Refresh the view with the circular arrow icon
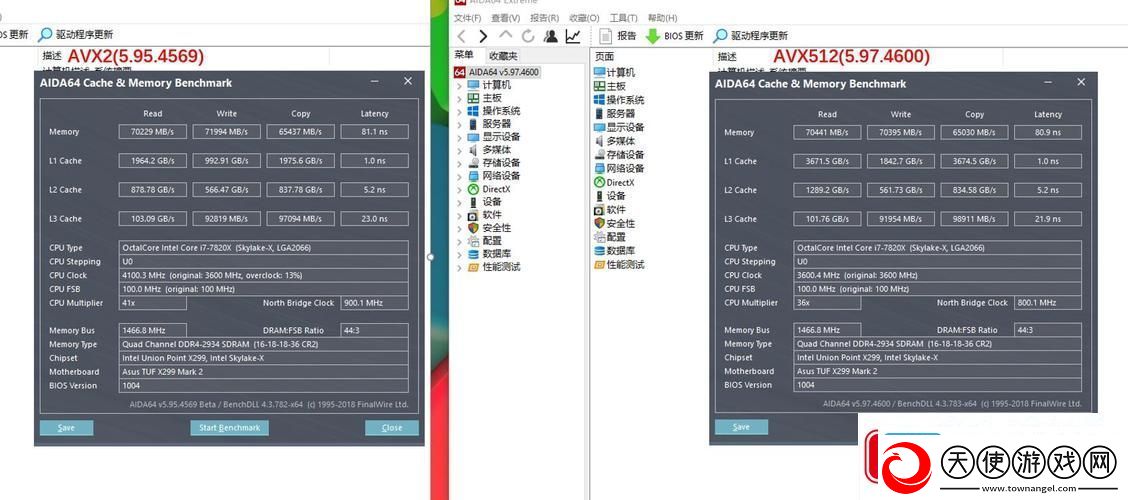The height and width of the screenshot is (500, 1128). click(528, 36)
